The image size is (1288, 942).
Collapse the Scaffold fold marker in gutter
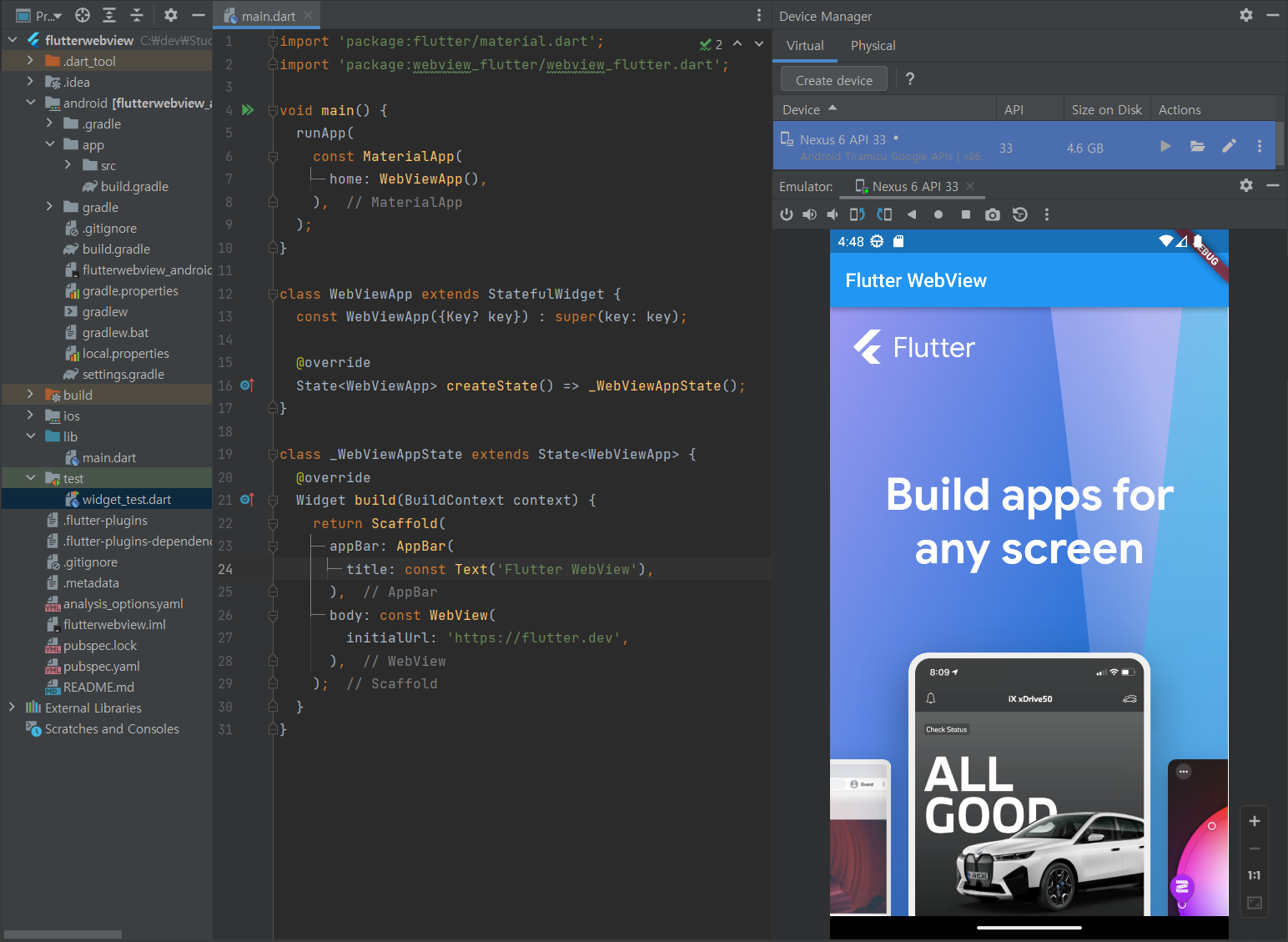[273, 523]
